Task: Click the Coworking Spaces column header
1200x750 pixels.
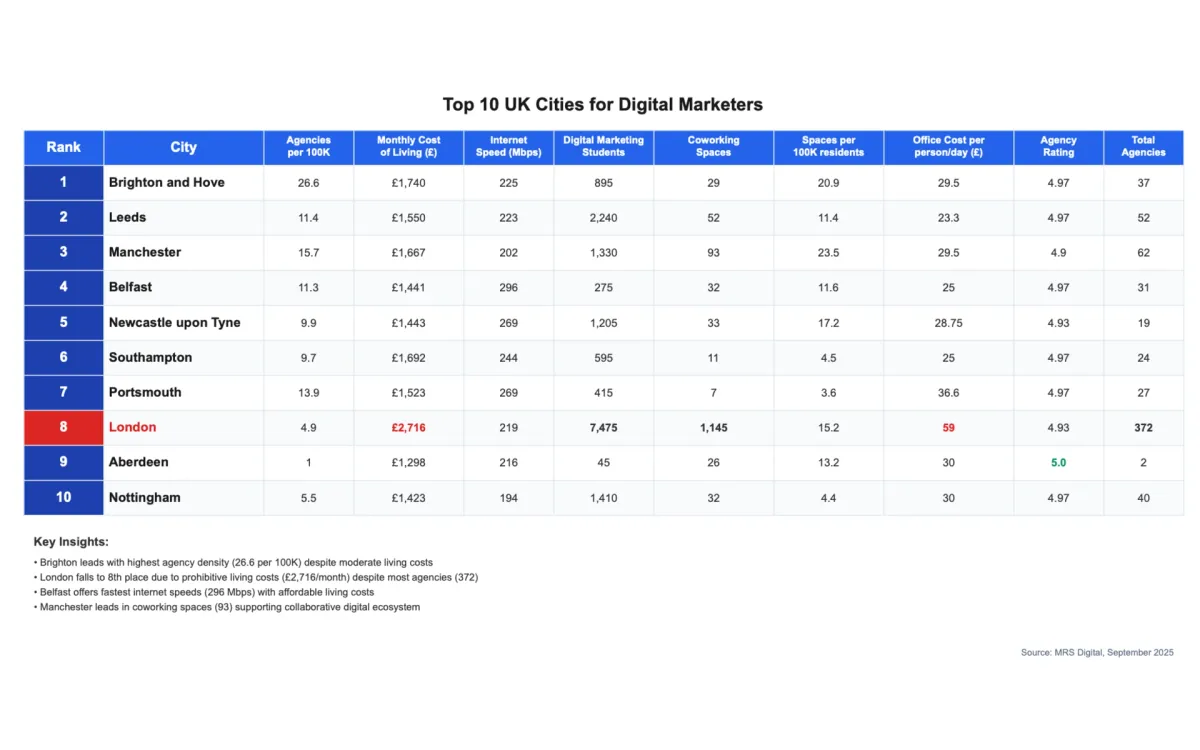Action: 713,146
